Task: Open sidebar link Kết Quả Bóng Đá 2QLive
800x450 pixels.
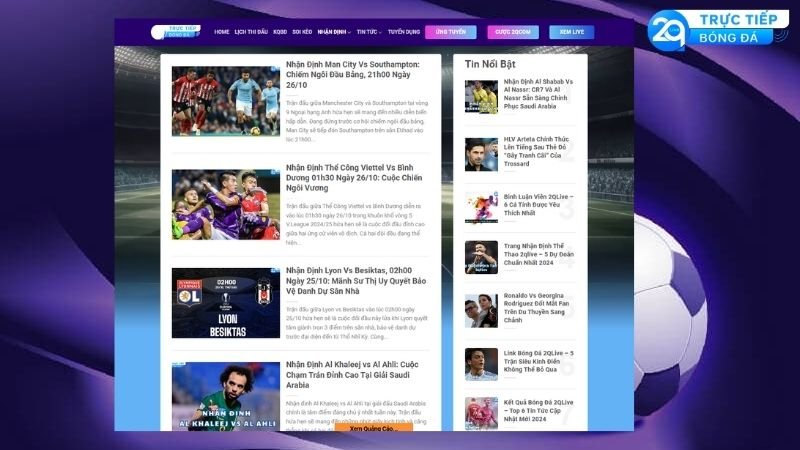Action: point(538,411)
